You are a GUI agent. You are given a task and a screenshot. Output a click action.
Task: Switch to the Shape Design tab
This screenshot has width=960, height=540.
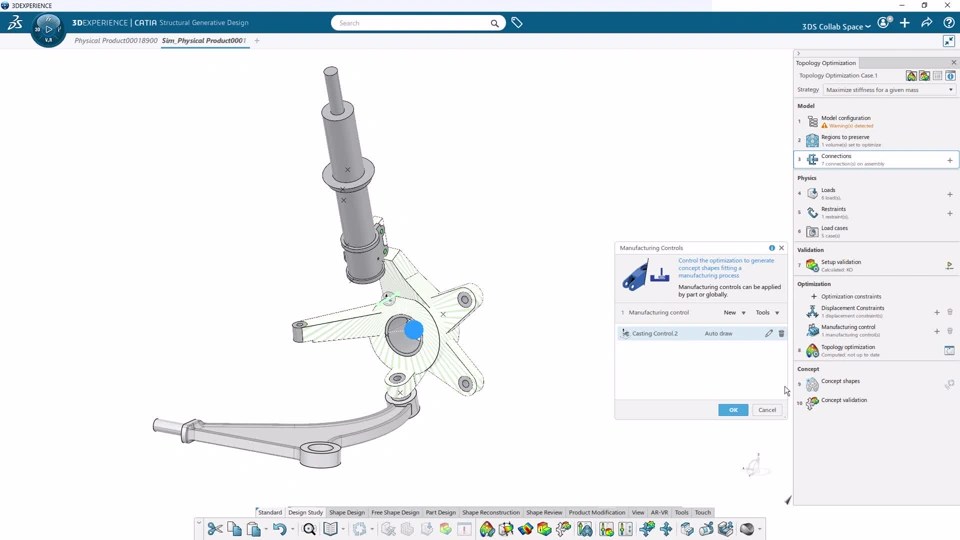coord(347,512)
